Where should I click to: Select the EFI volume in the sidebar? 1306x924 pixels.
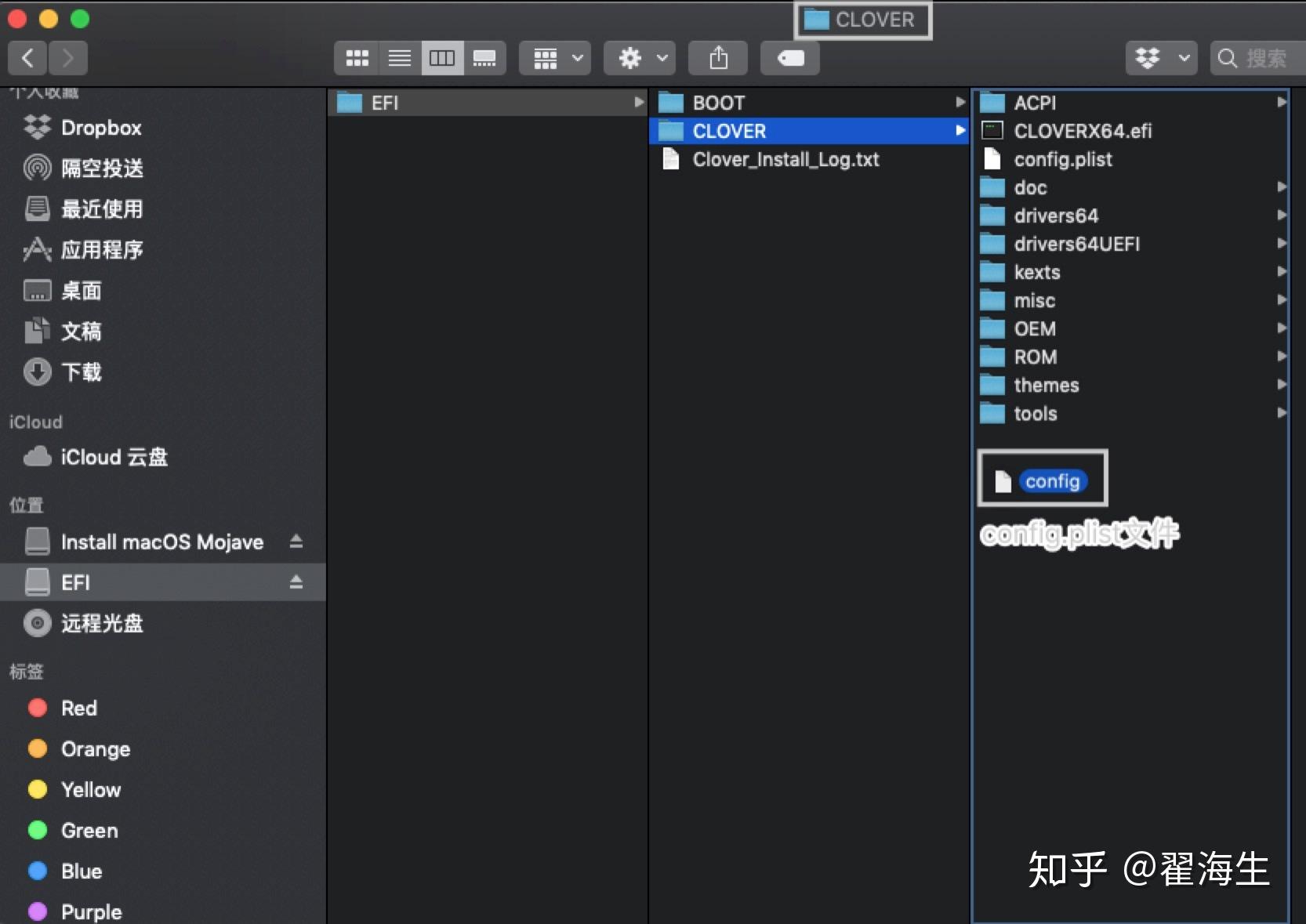point(163,582)
